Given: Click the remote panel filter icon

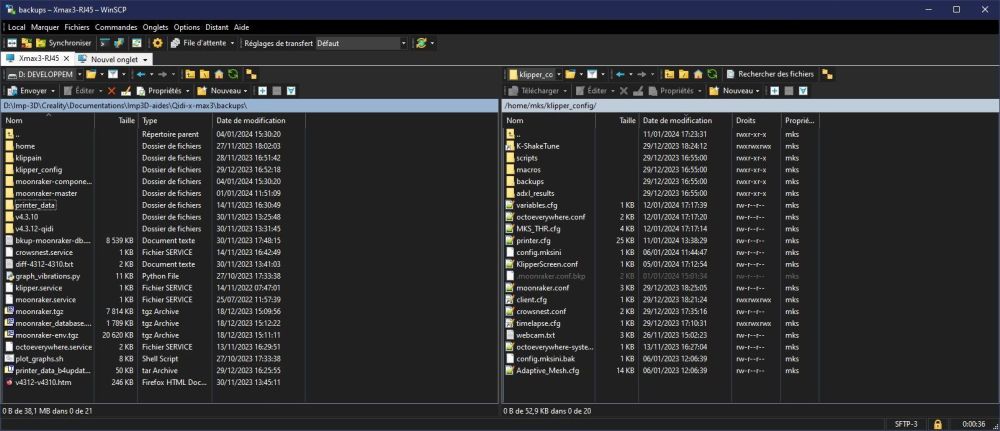Looking at the screenshot, I should [591, 75].
